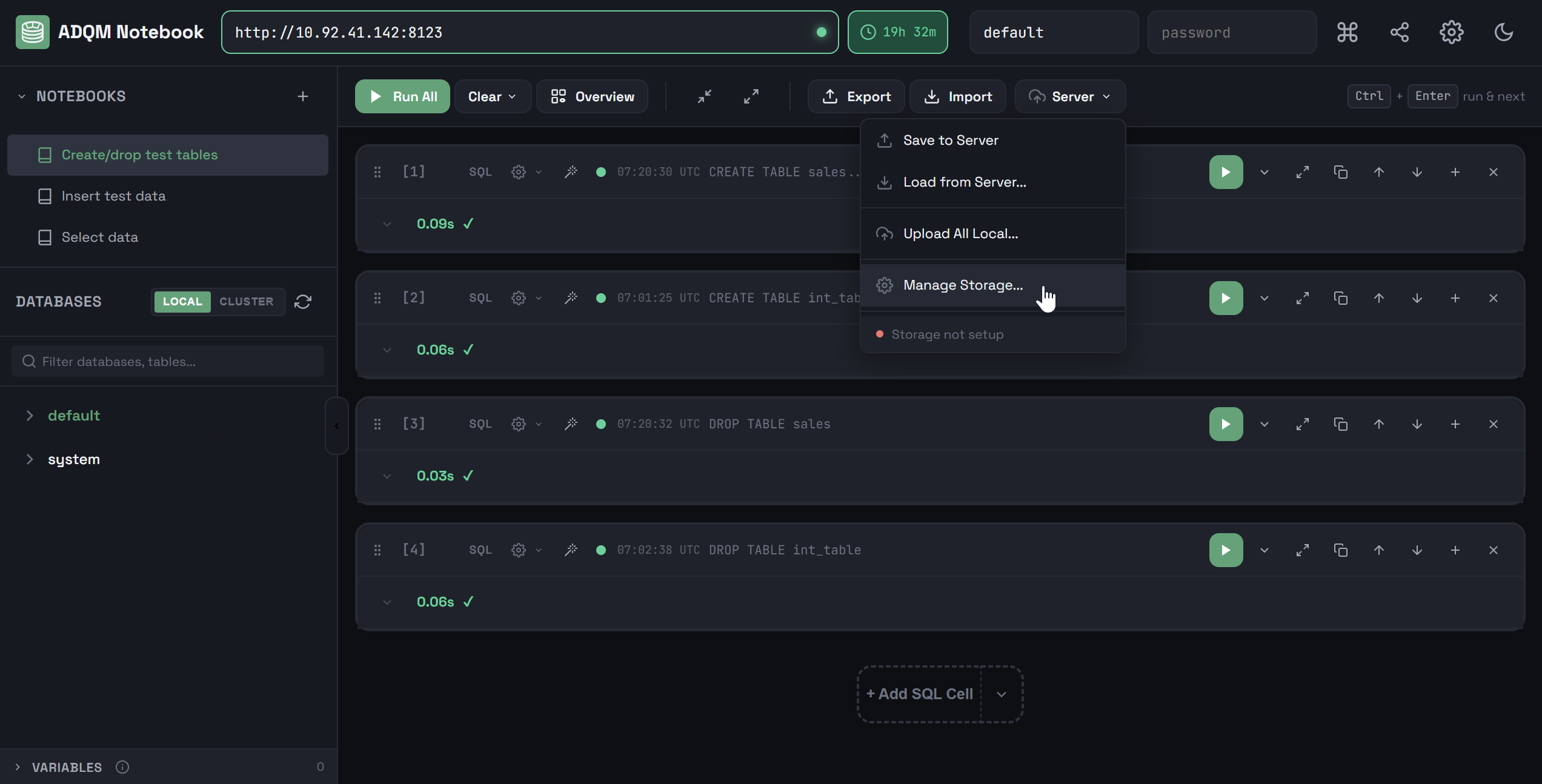Viewport: 1542px width, 784px height.
Task: Delete cell [1] with X icon
Action: coord(1494,172)
